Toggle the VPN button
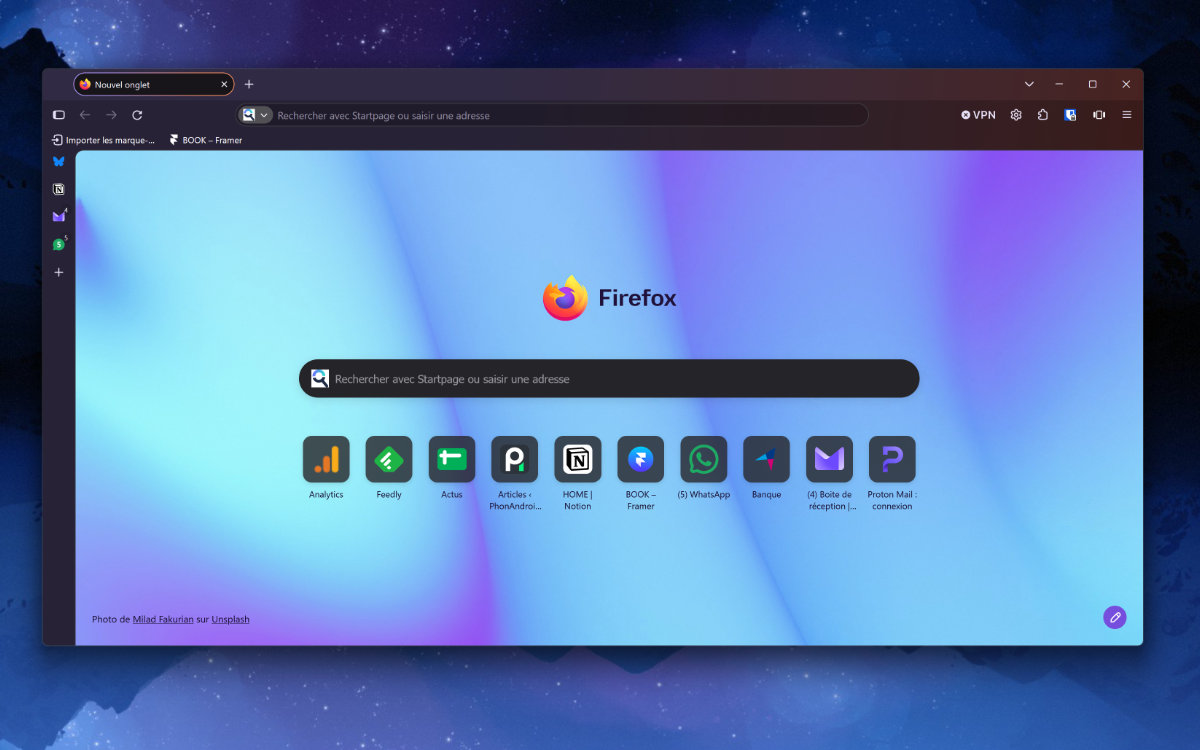This screenshot has width=1200, height=750. 979,115
